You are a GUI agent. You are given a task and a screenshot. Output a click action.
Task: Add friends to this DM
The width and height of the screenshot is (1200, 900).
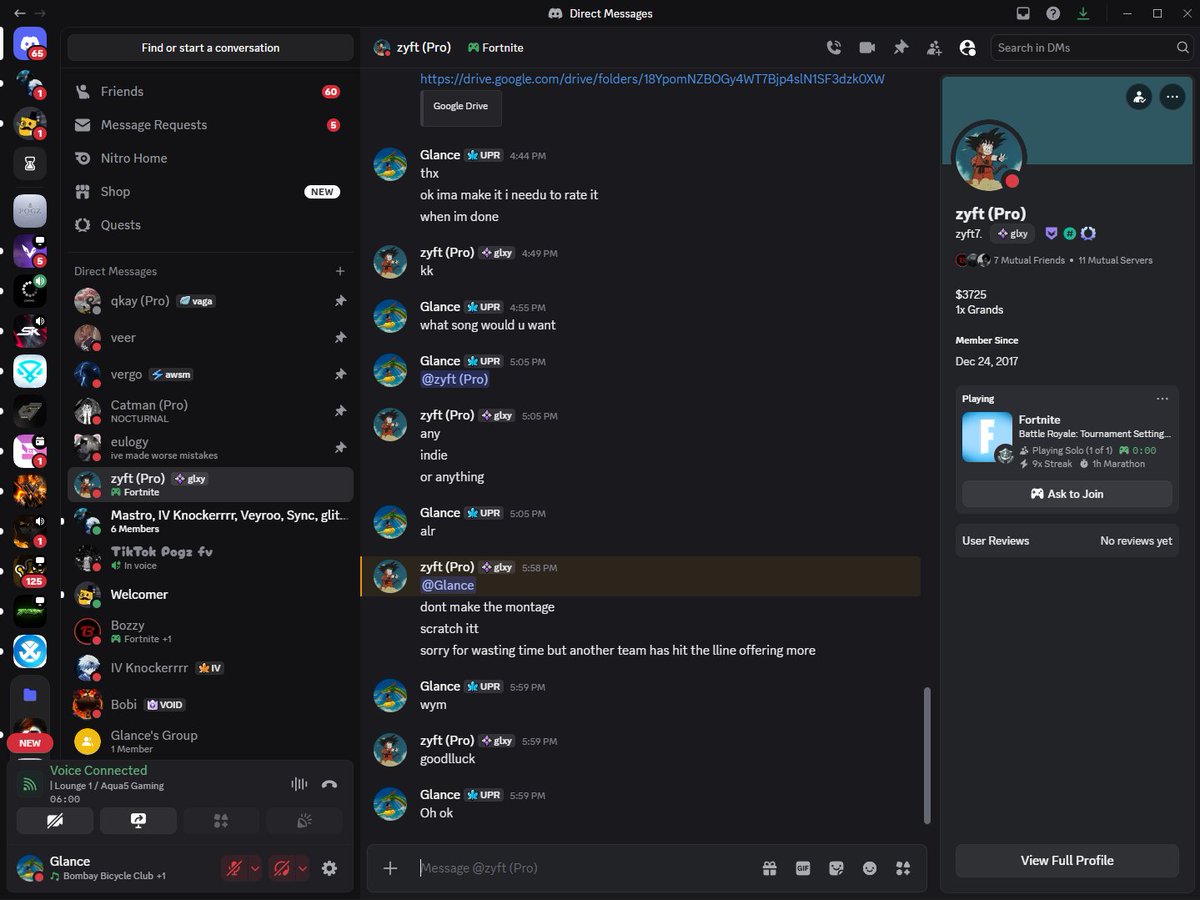click(x=934, y=47)
